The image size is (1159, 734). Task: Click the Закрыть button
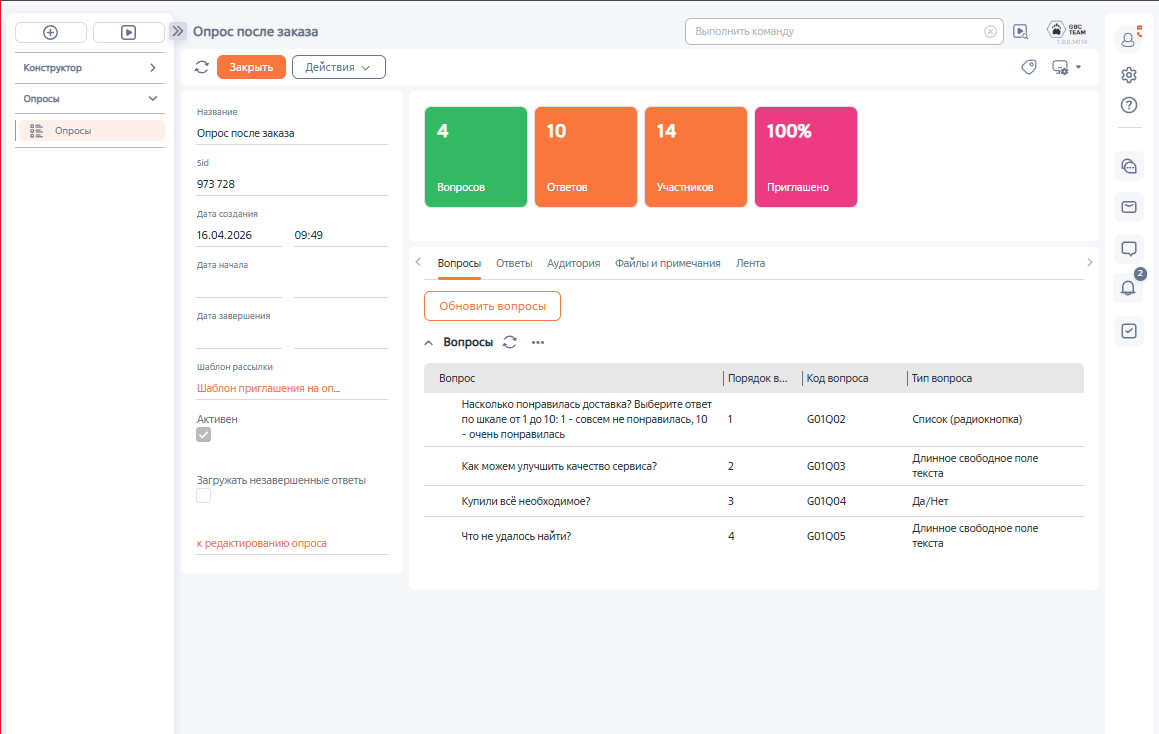click(x=251, y=67)
